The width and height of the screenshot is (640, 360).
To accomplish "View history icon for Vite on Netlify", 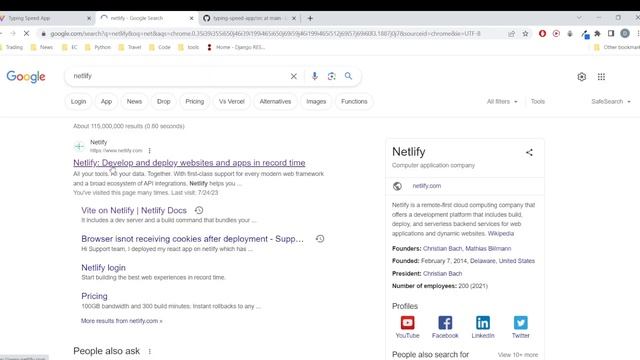I will (199, 210).
